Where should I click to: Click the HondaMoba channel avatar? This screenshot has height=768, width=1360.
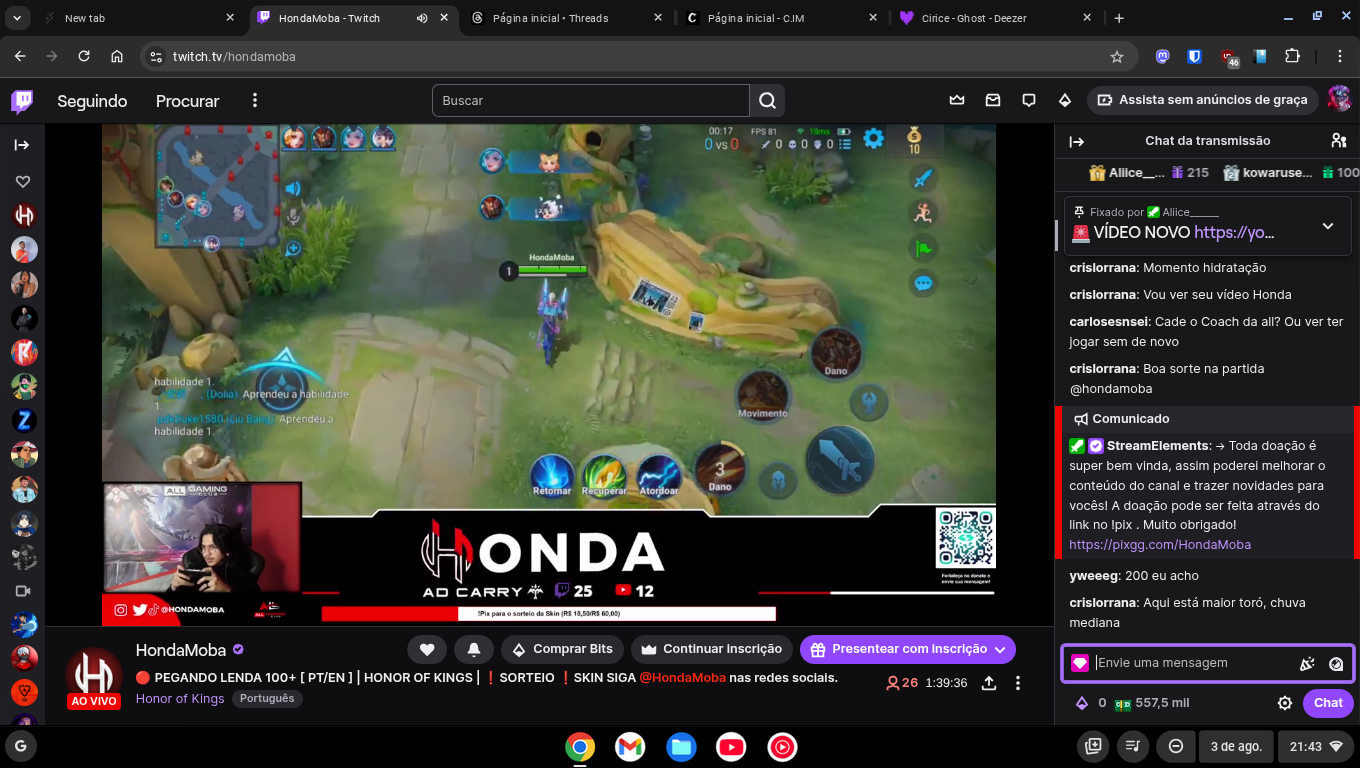94,678
